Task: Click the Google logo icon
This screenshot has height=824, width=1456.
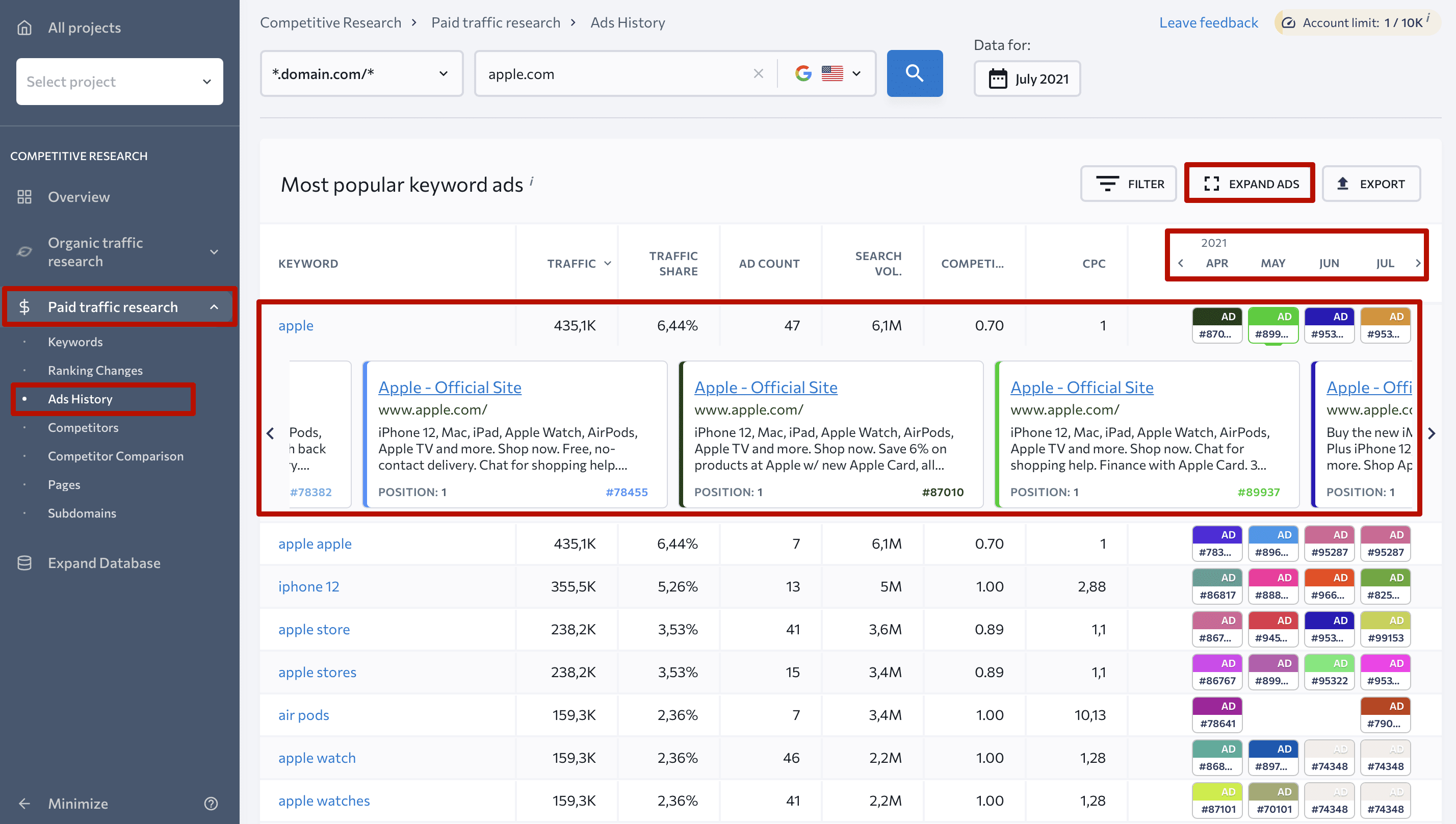Action: coord(803,73)
